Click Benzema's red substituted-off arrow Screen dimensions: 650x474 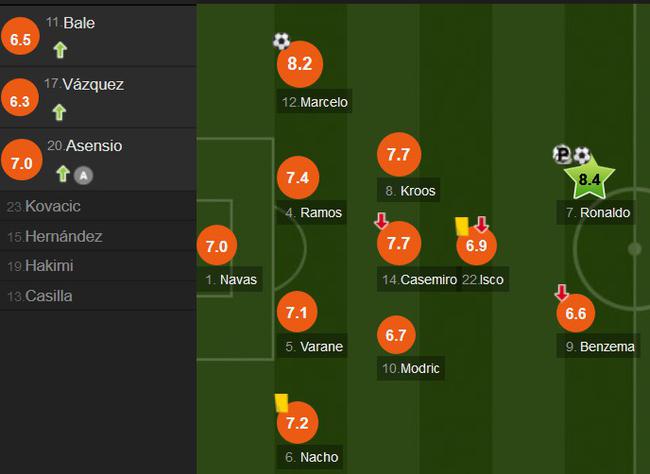(562, 292)
